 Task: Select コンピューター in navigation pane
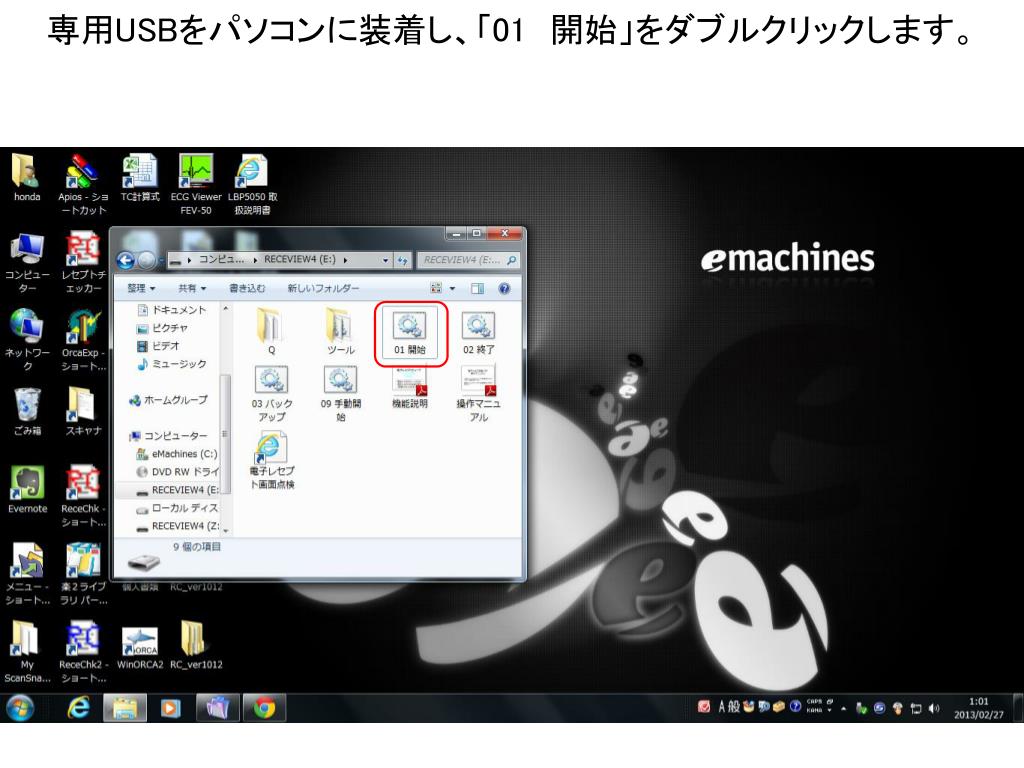(168, 436)
